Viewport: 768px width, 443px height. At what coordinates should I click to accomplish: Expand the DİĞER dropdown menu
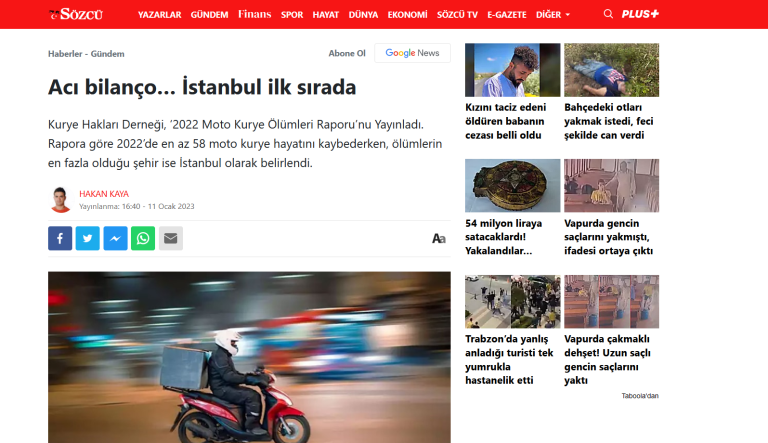tap(552, 15)
